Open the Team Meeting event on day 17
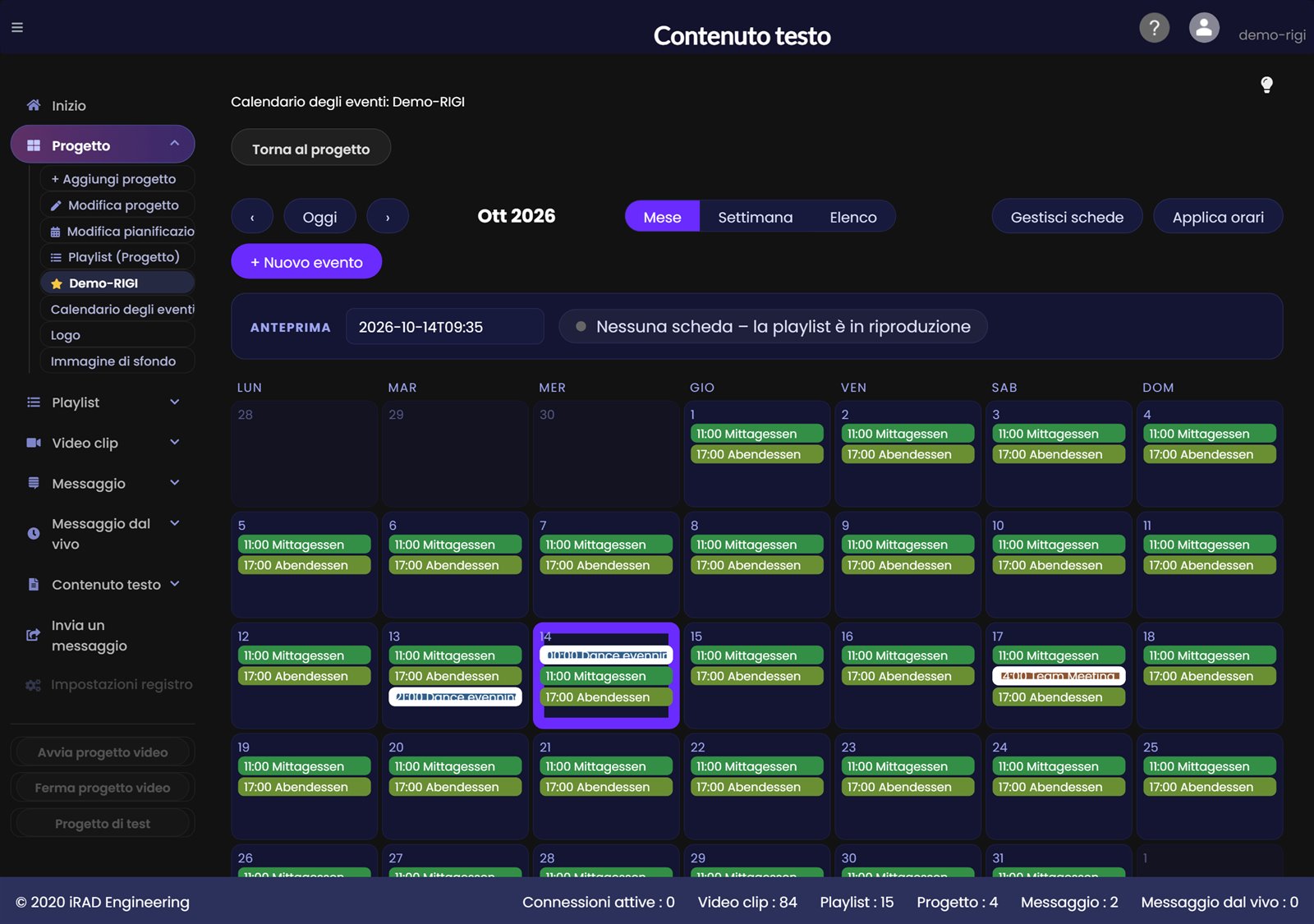This screenshot has height=924, width=1314. click(1059, 676)
